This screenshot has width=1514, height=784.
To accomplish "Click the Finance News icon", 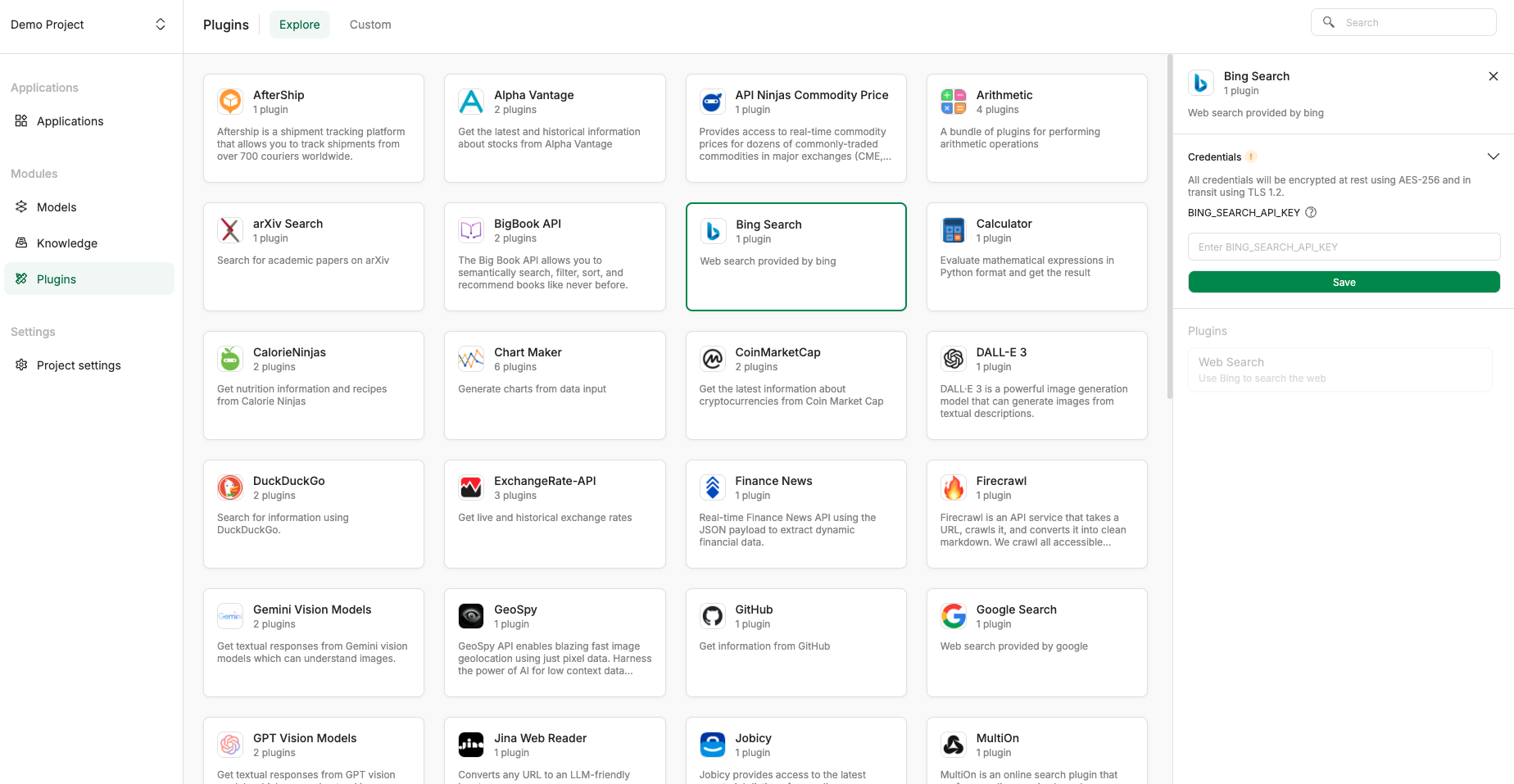I will pos(712,487).
